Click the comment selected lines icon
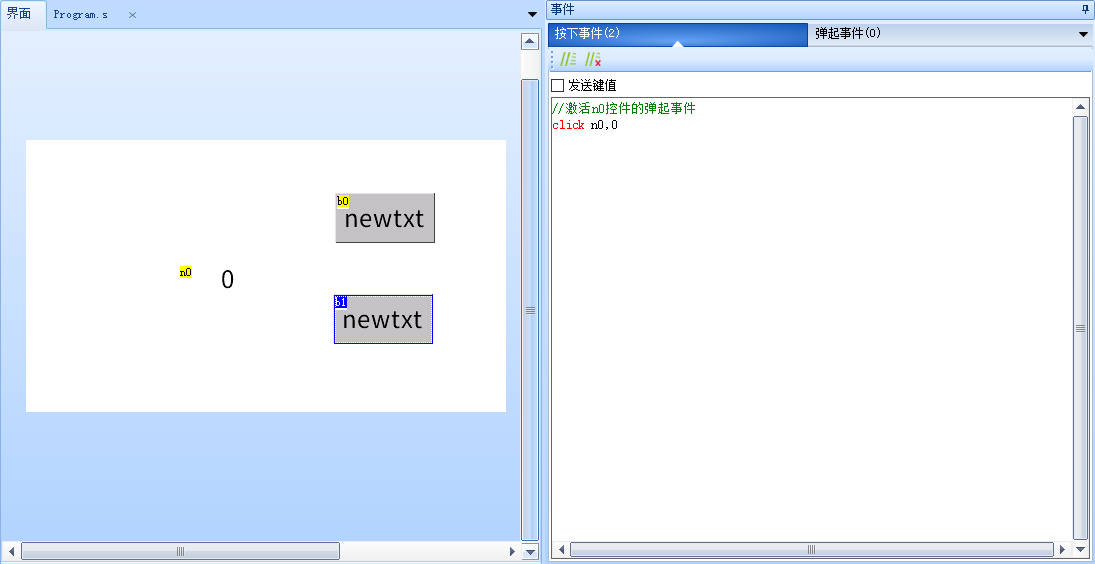Viewport: 1095px width, 564px height. [568, 60]
